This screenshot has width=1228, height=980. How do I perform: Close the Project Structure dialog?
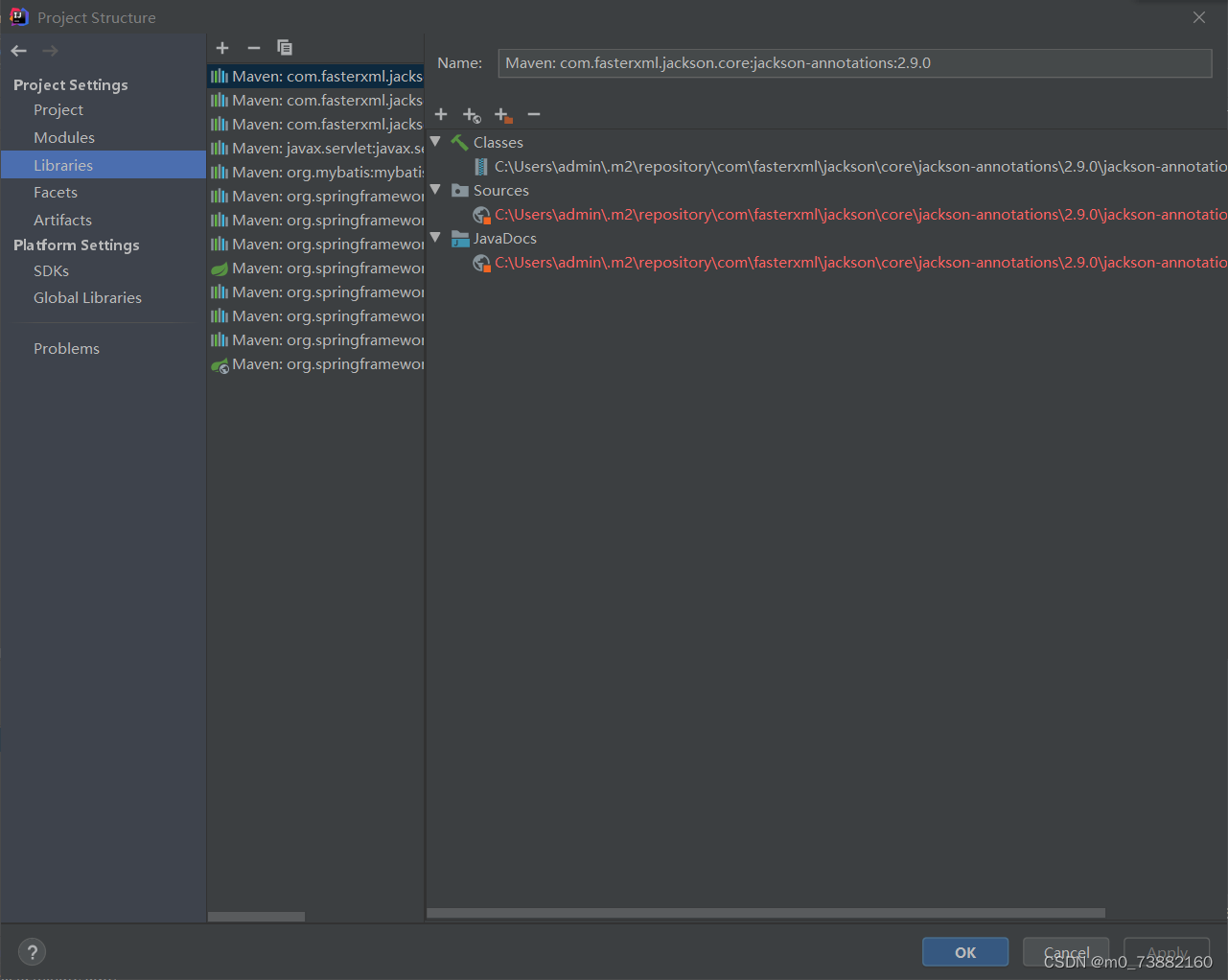[1199, 17]
